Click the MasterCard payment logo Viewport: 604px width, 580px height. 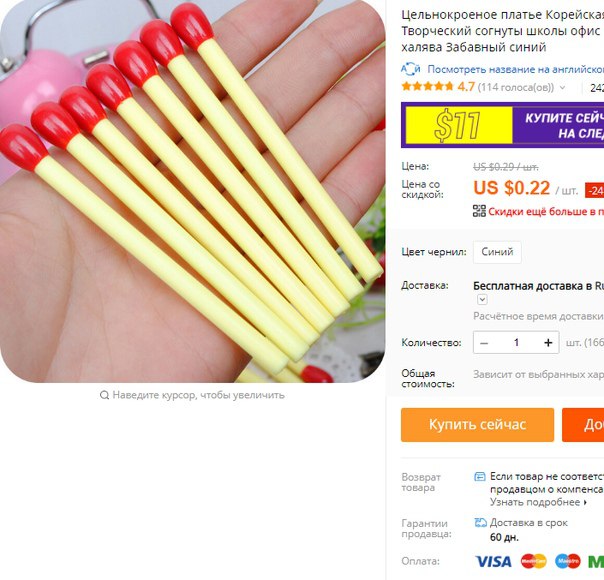tap(534, 562)
